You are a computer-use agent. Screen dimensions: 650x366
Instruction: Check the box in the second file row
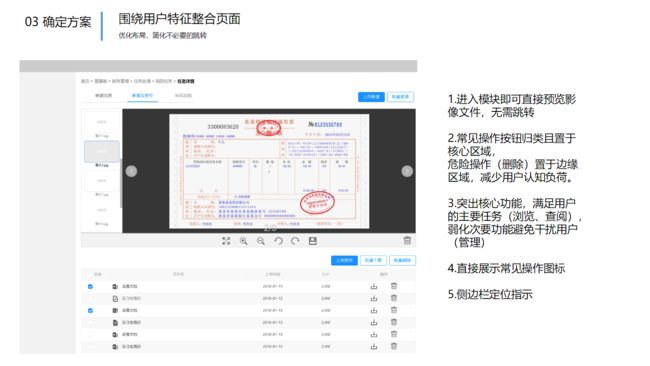pyautogui.click(x=90, y=298)
